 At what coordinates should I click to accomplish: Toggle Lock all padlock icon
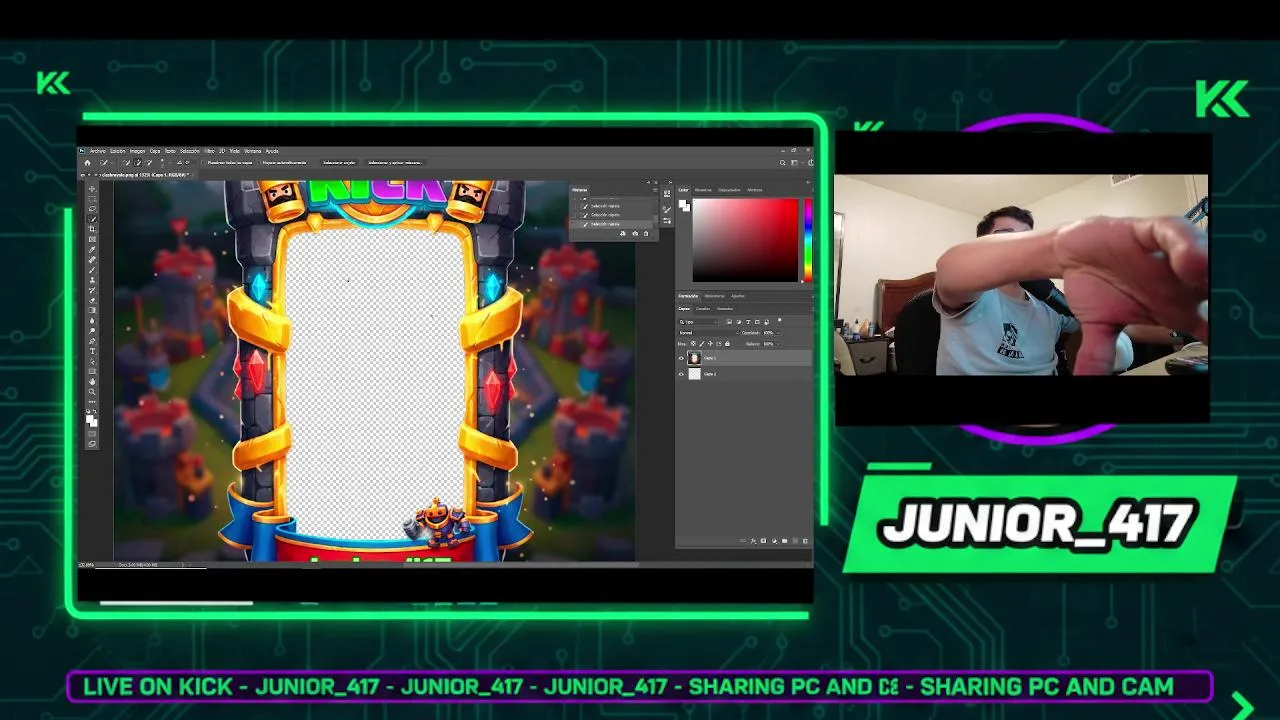coord(727,343)
